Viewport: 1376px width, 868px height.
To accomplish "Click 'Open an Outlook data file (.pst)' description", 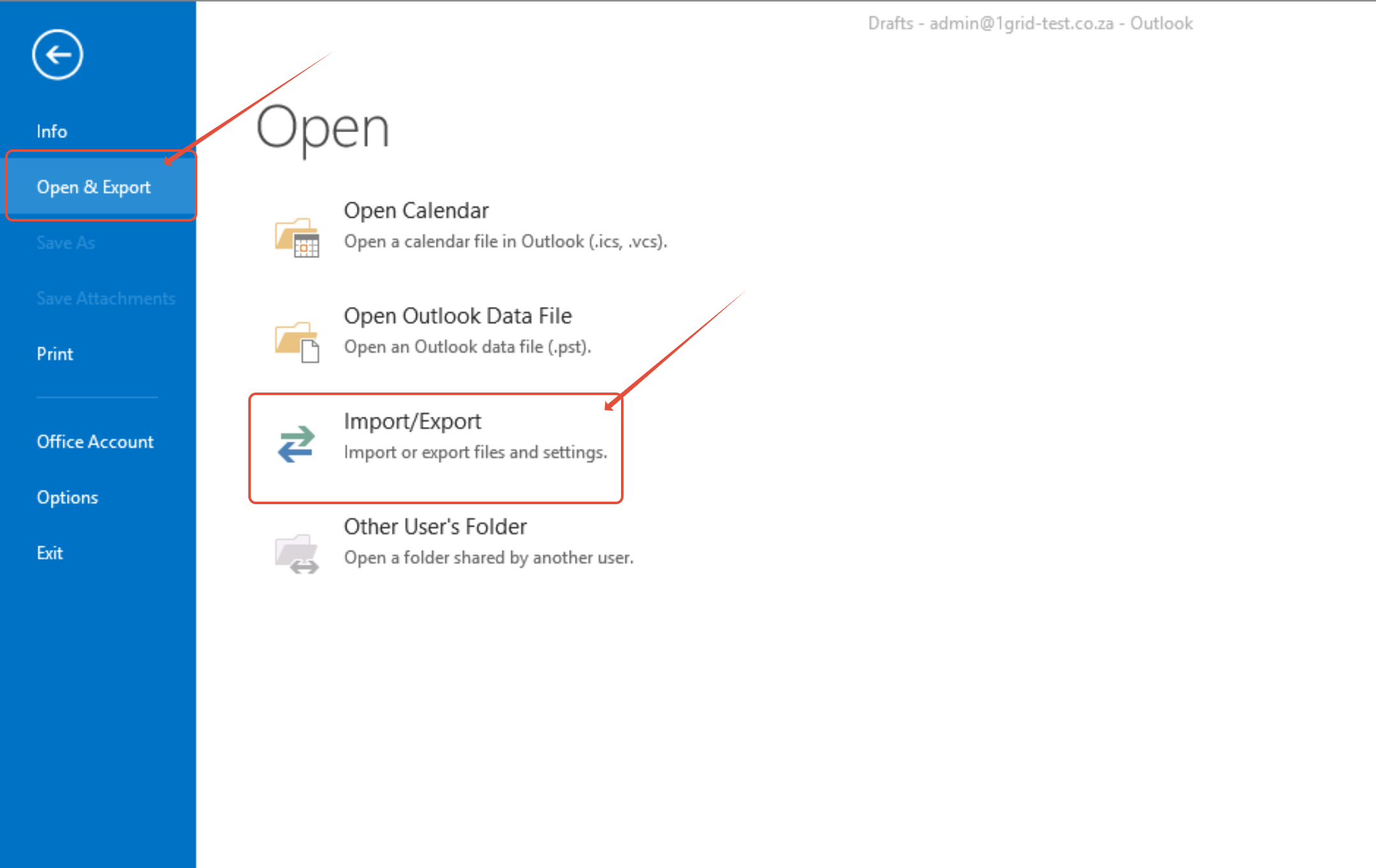I will [468, 347].
